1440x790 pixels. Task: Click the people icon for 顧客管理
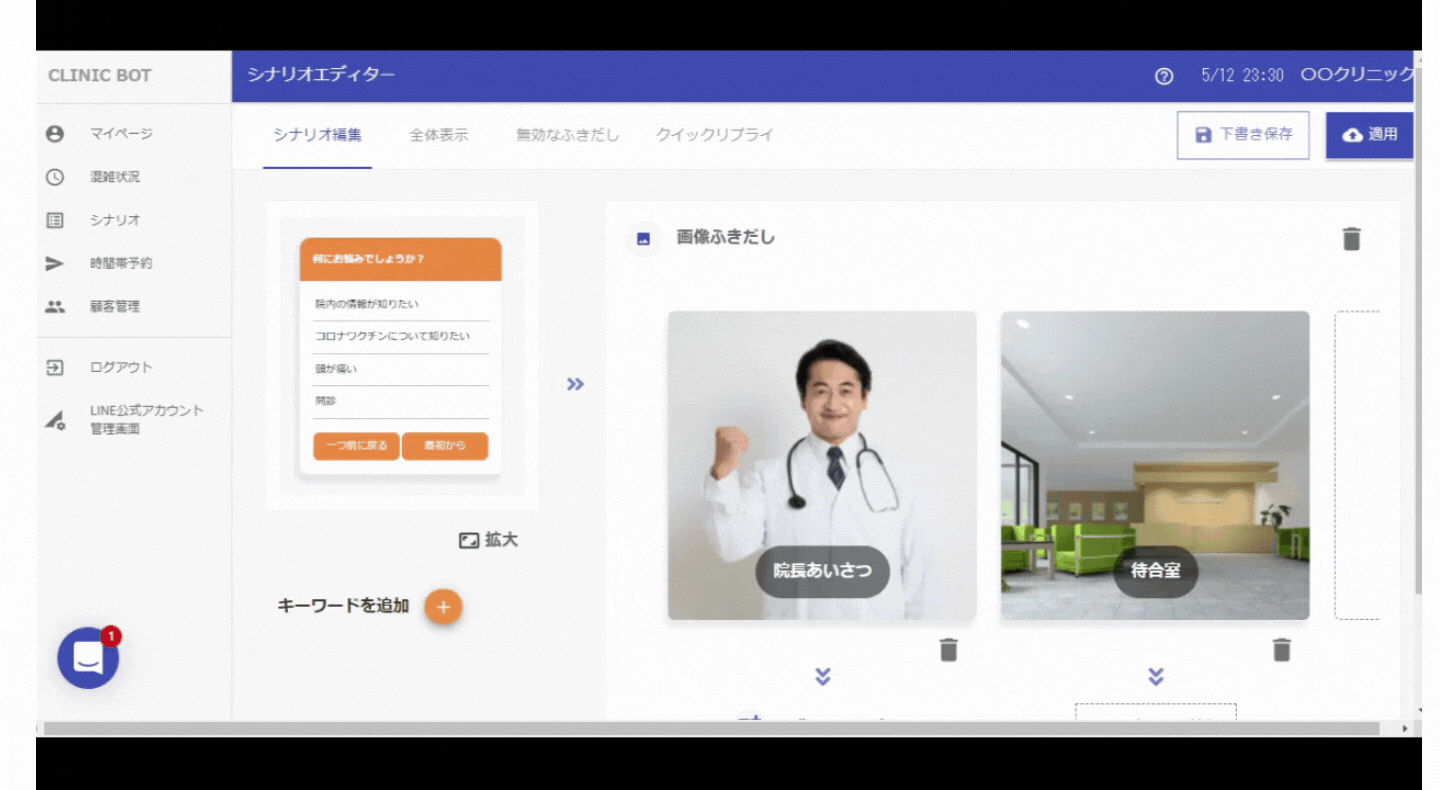[x=55, y=307]
